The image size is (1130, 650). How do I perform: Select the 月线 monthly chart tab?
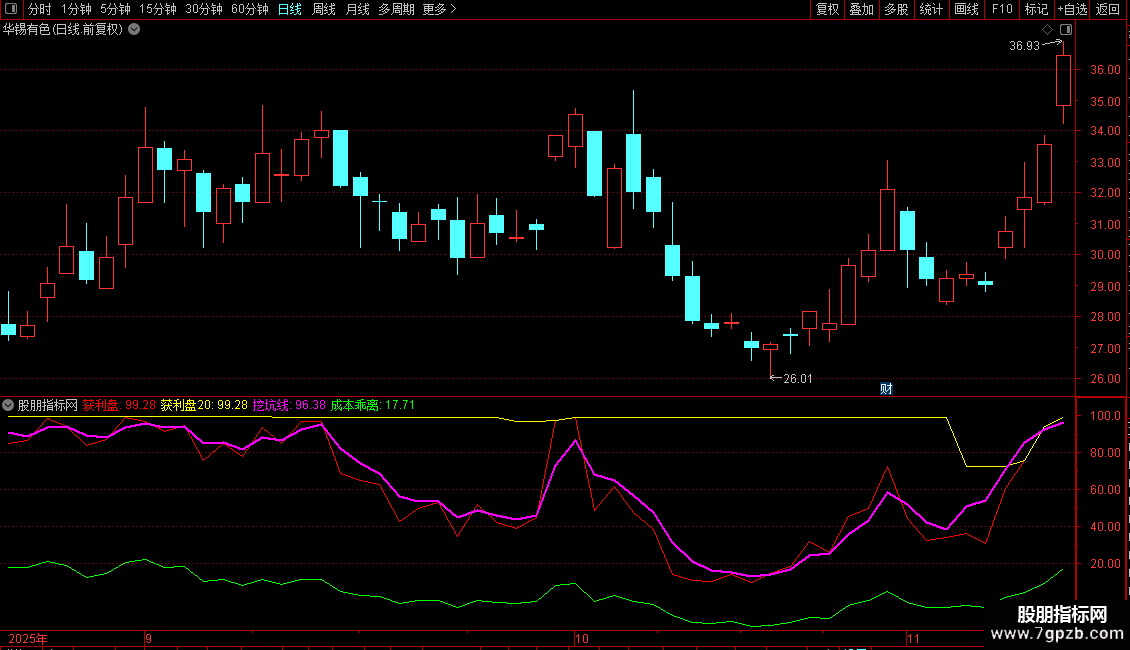point(357,9)
